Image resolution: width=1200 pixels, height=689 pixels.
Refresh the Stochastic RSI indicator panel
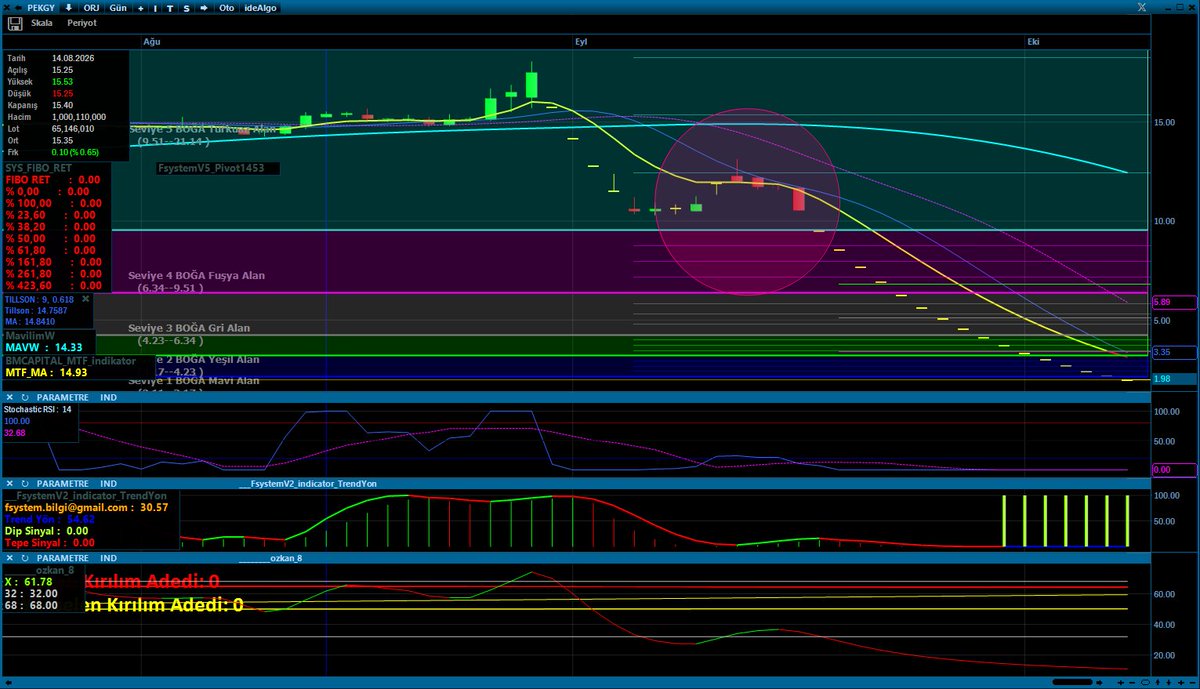[23, 397]
